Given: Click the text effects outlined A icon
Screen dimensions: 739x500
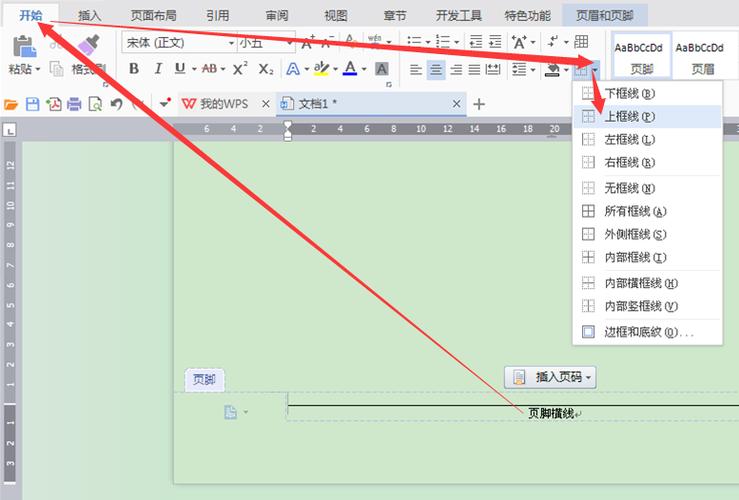Looking at the screenshot, I should coord(293,69).
